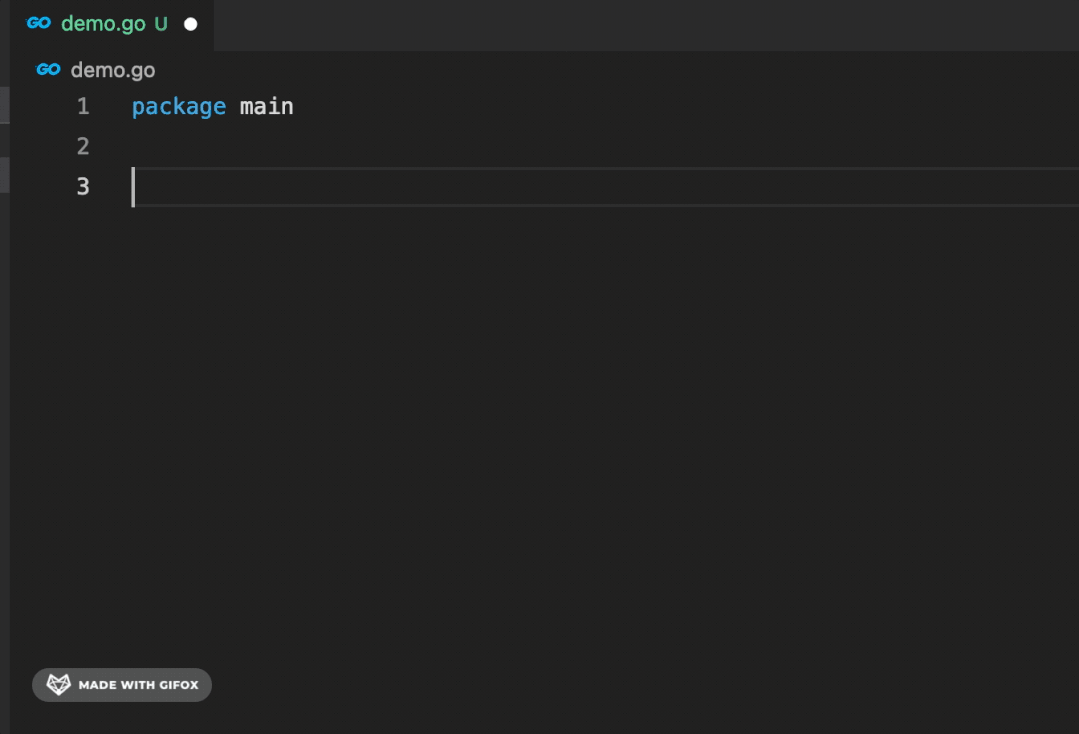The height and width of the screenshot is (734, 1079).
Task: Select line number 2 in the gutter
Action: (x=83, y=146)
